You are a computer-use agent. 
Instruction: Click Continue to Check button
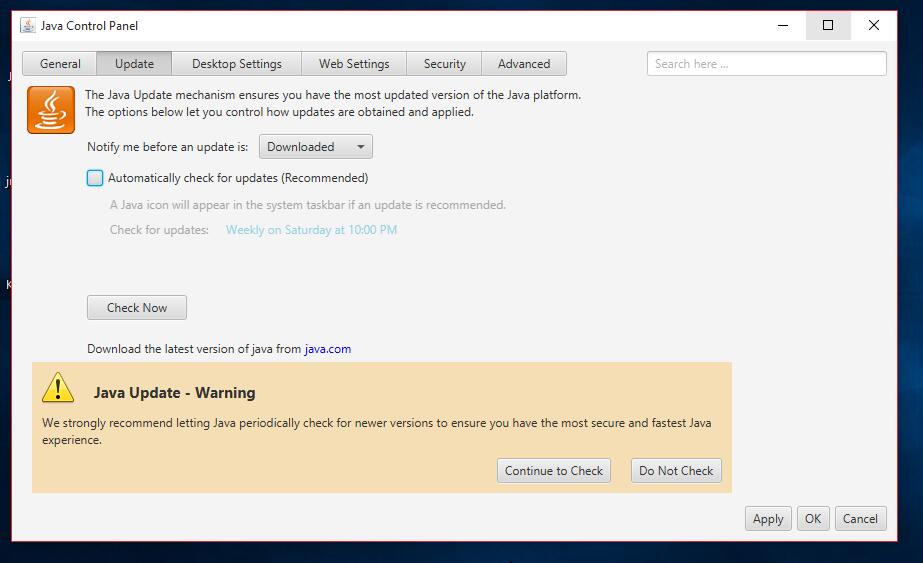click(554, 471)
